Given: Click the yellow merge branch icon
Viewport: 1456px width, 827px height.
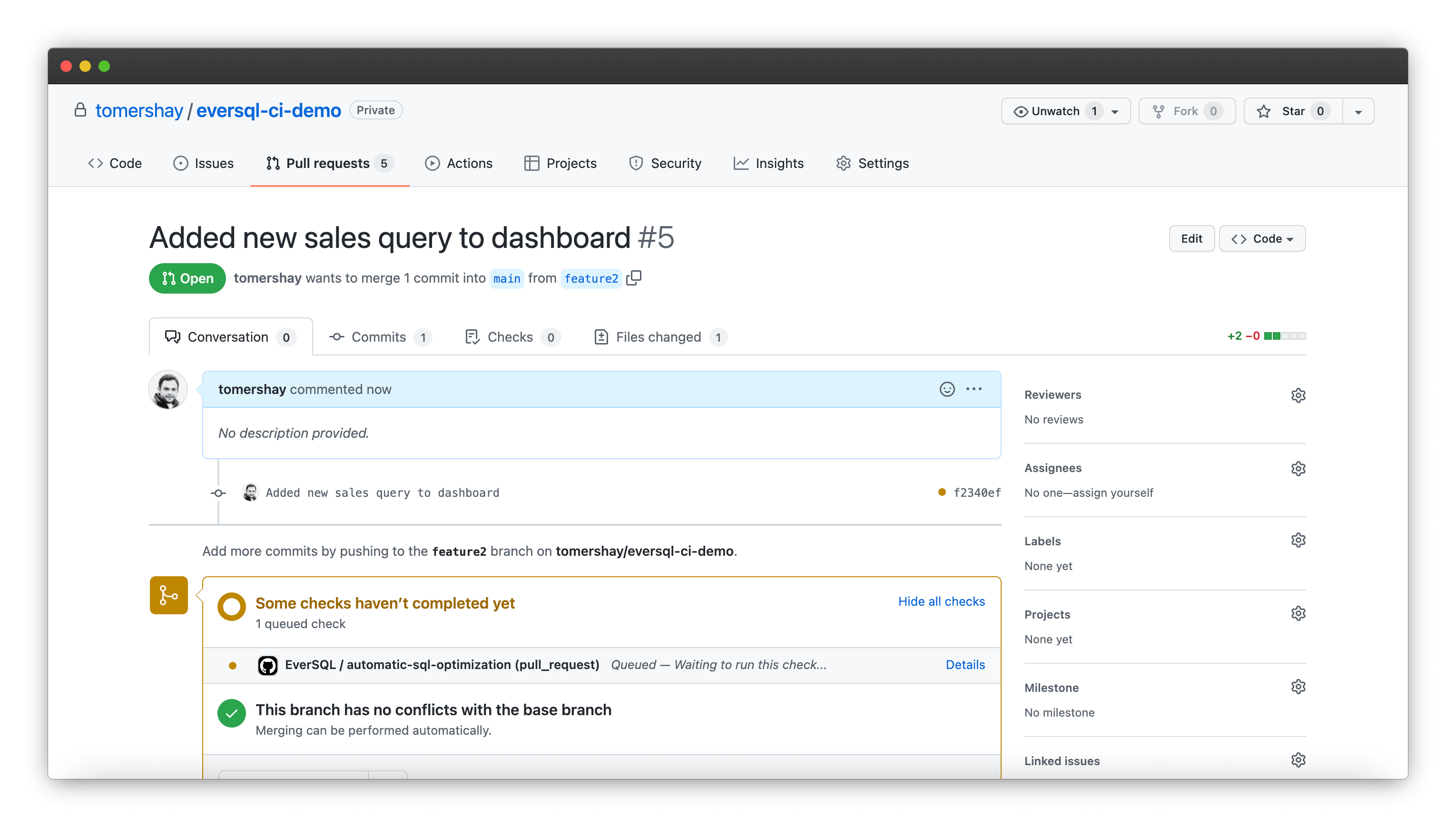Looking at the screenshot, I should point(168,595).
